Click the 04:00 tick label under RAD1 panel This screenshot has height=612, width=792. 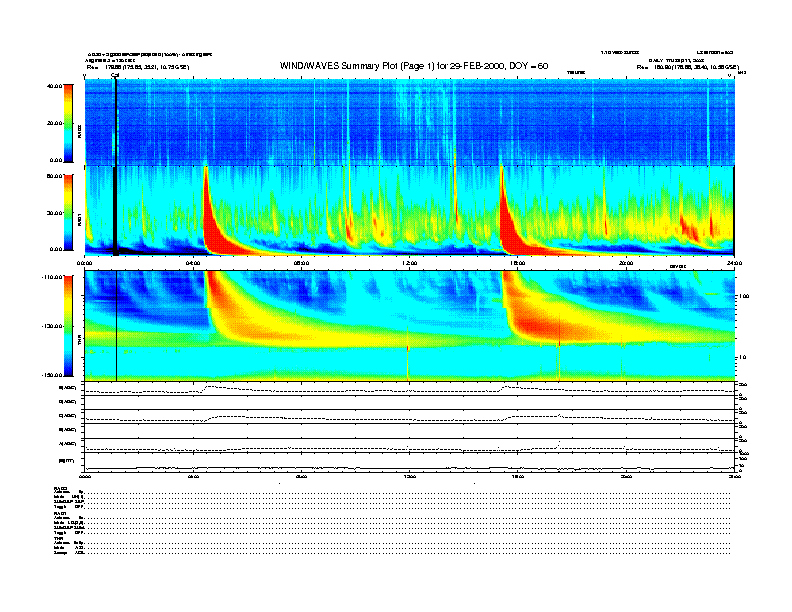[193, 263]
